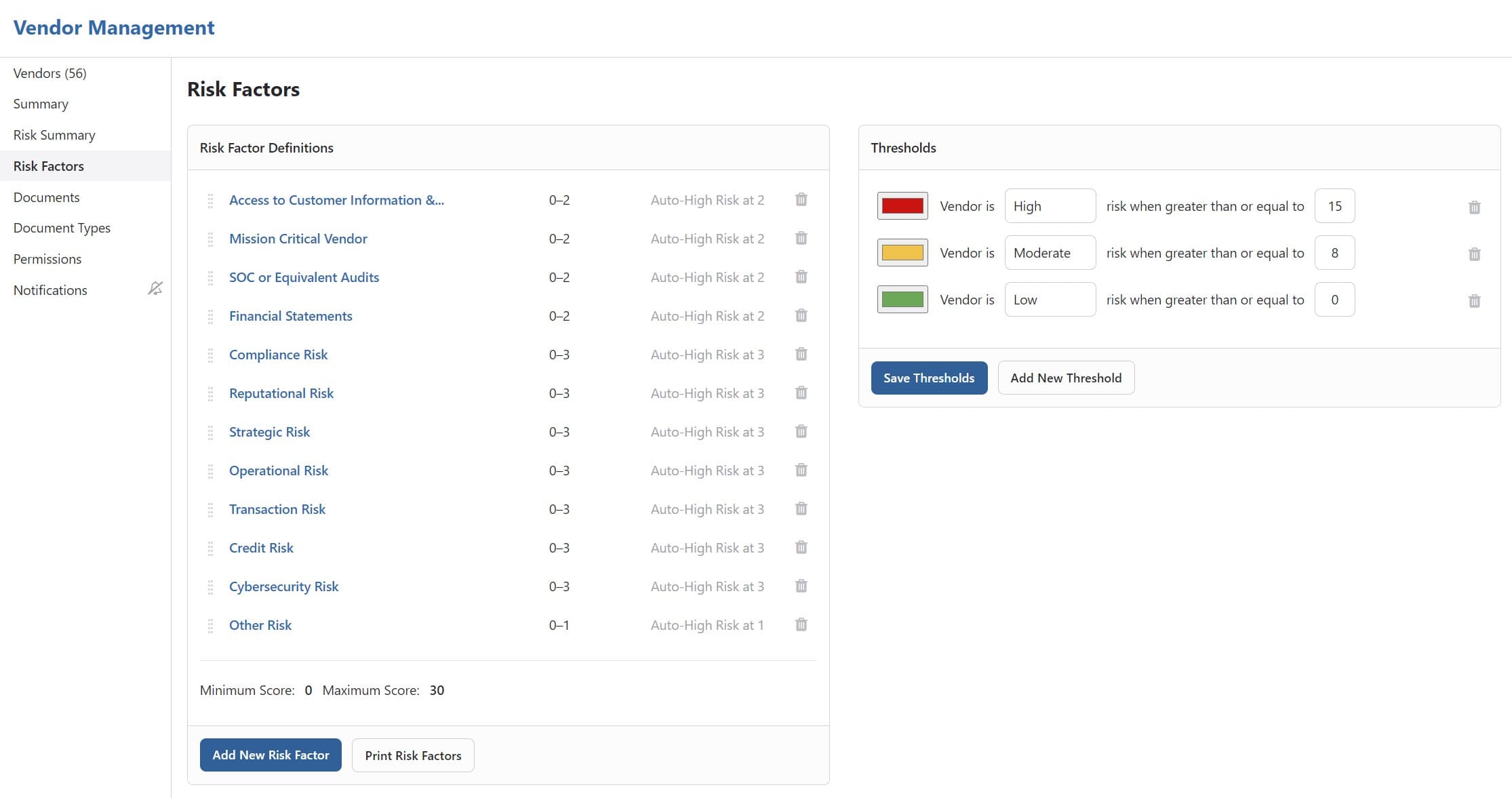Open Risk Summary in the sidebar
Image resolution: width=1512 pixels, height=798 pixels.
click(x=54, y=135)
